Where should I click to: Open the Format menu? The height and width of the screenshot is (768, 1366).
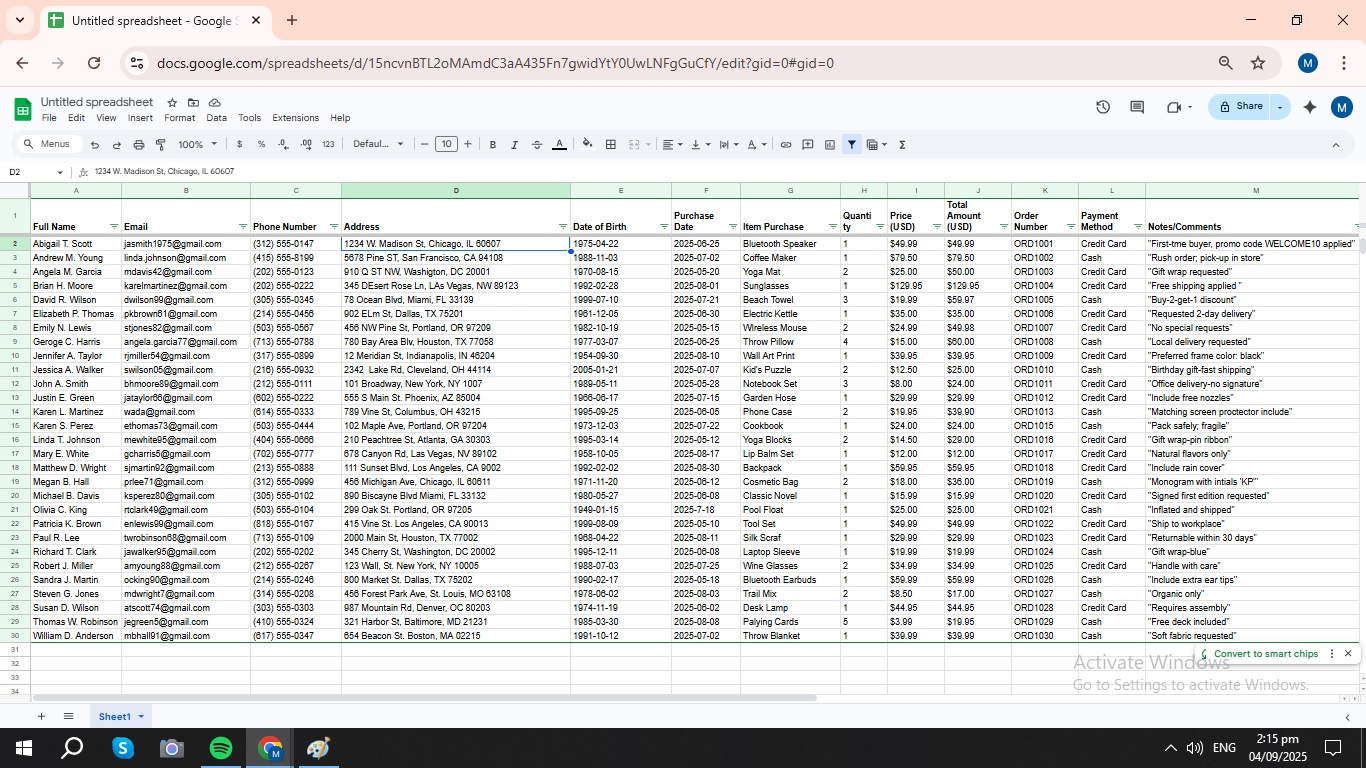179,118
